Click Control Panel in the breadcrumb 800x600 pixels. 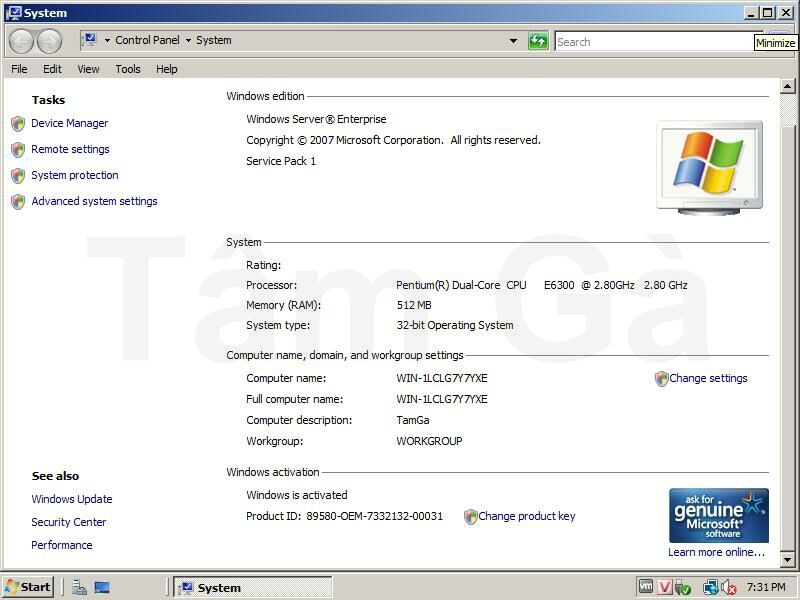pos(147,40)
